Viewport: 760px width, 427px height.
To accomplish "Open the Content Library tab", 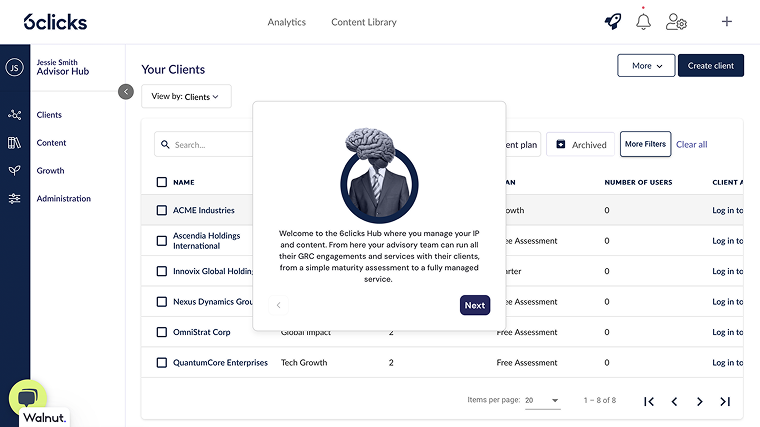I will click(364, 22).
